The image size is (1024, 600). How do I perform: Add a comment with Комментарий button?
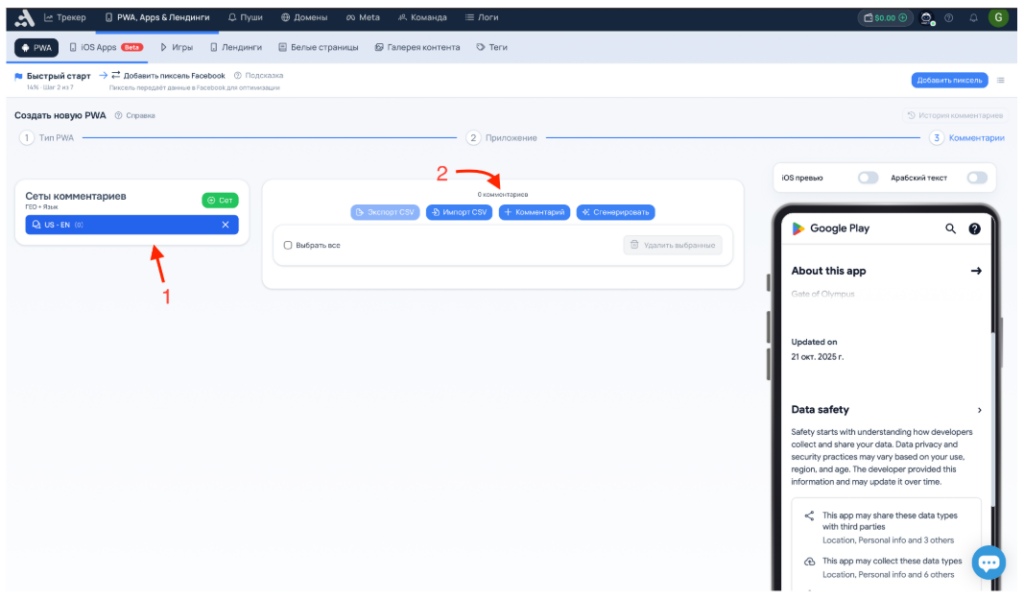click(x=534, y=212)
